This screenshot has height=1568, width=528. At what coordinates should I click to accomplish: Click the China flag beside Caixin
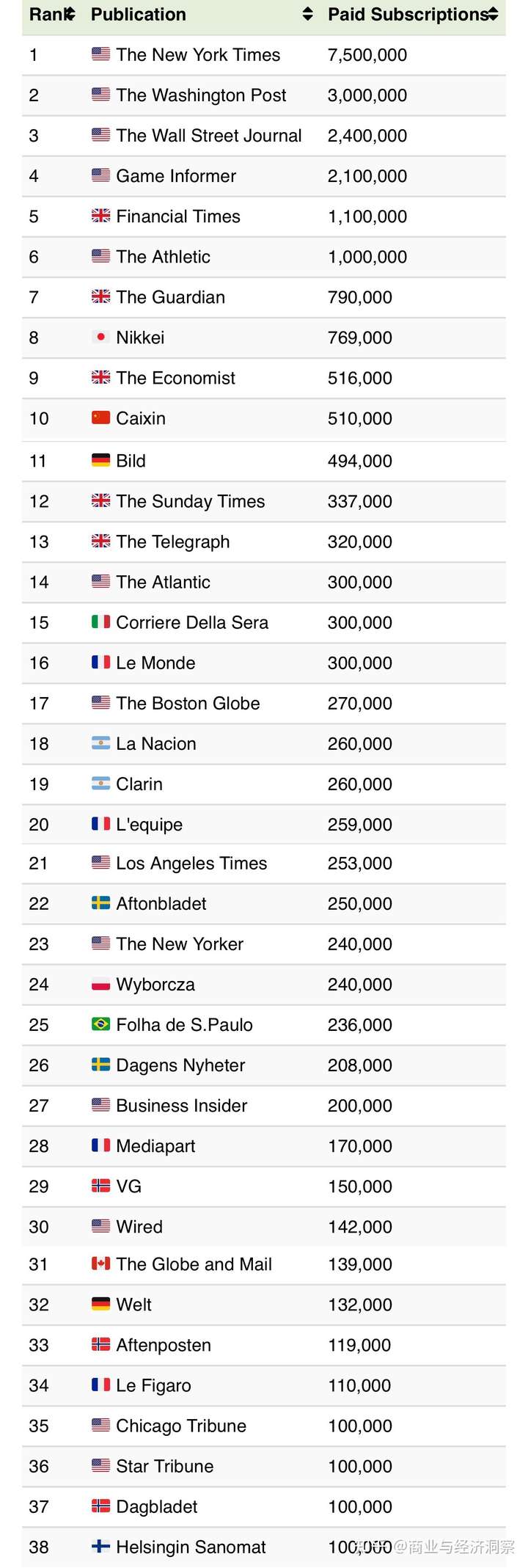(x=101, y=417)
